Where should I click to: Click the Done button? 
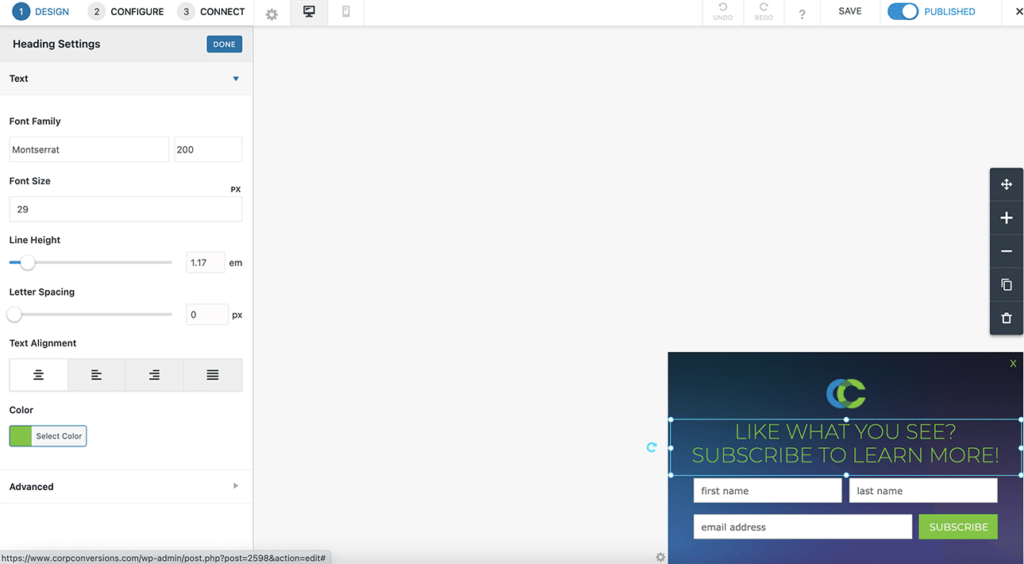tap(224, 44)
